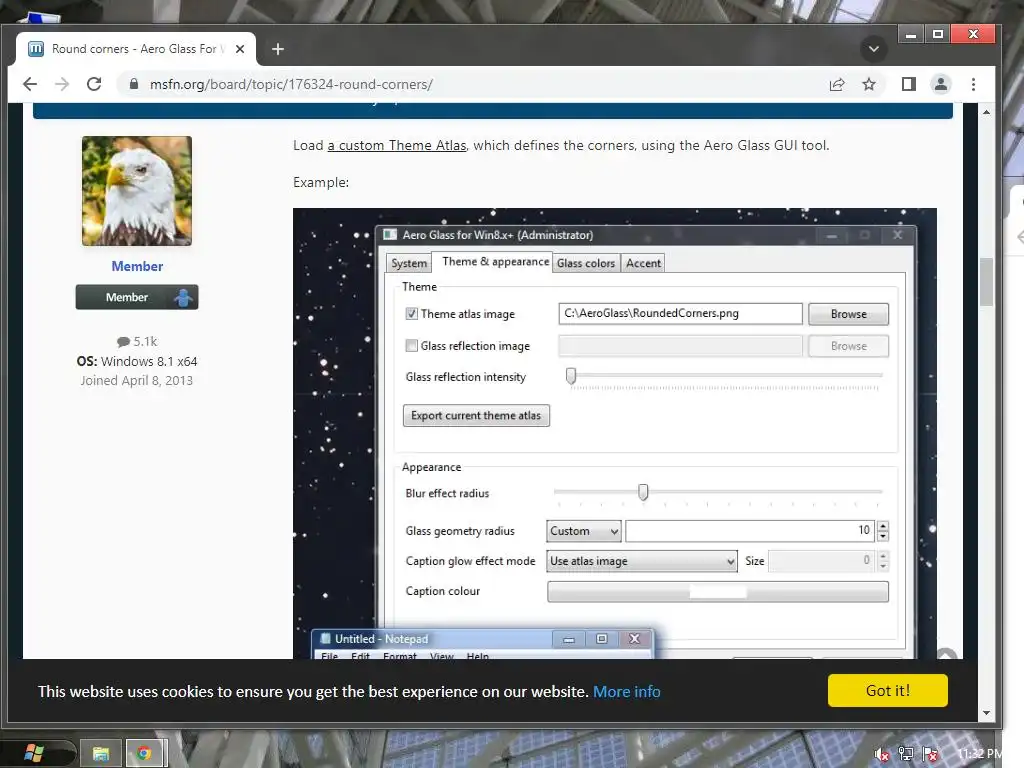Click the Blur effect radius slider handle
The width and height of the screenshot is (1024, 768).
[x=643, y=492]
